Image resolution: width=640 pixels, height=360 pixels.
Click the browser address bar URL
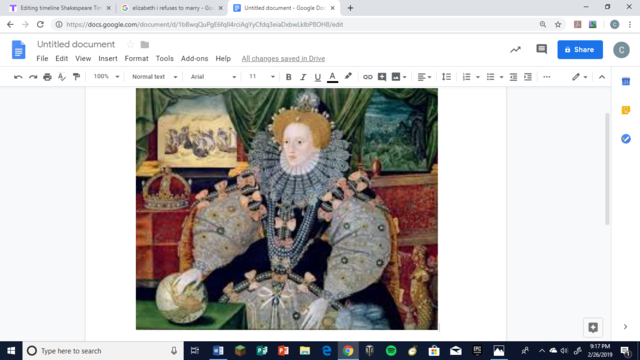[204, 24]
